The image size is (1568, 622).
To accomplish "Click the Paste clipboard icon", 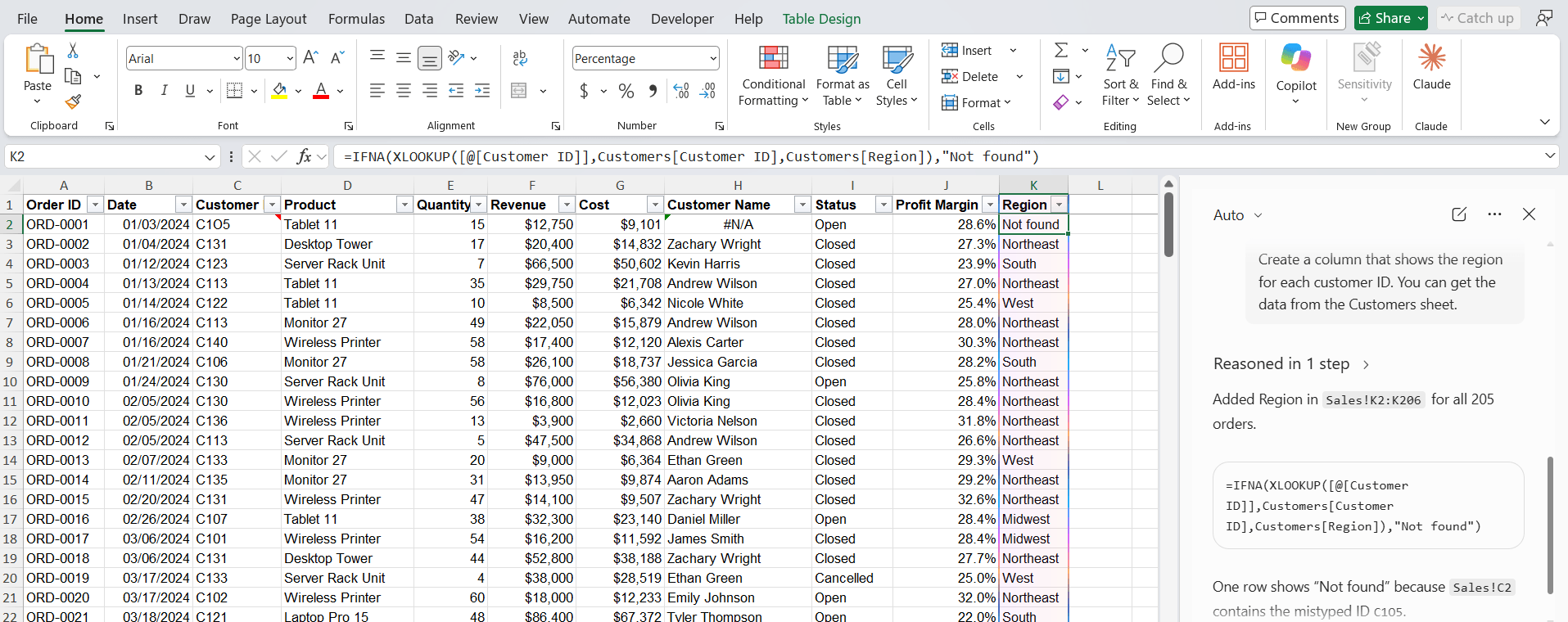I will point(38,59).
